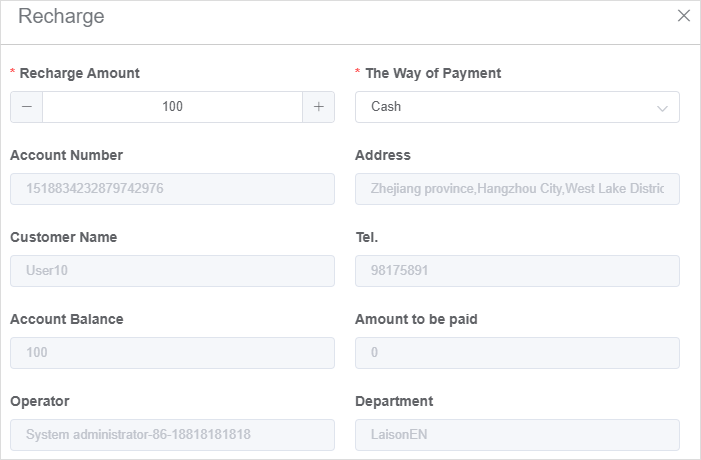Click the Account Number label
701x460 pixels.
pos(67,155)
